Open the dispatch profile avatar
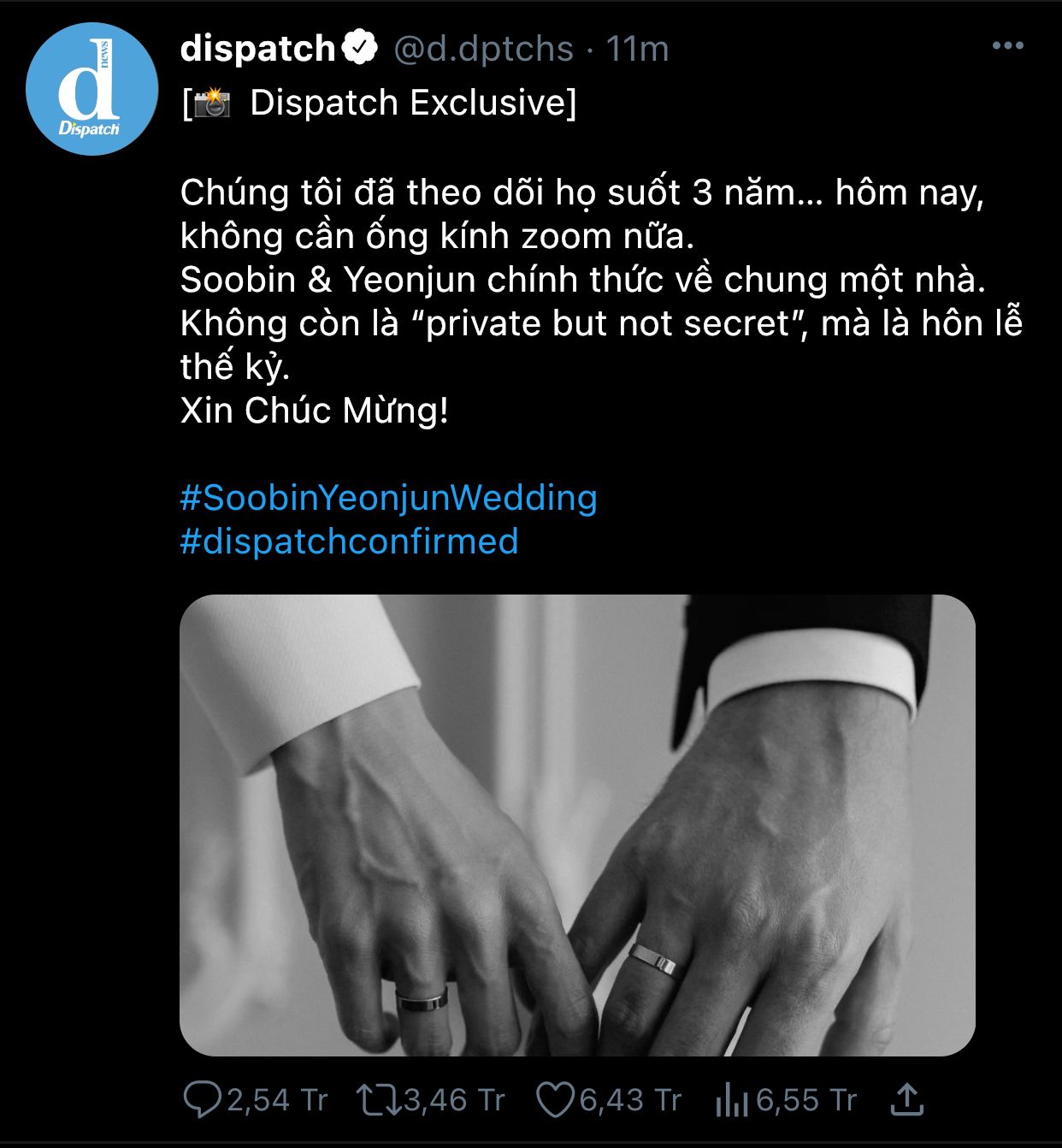The width and height of the screenshot is (1062, 1148). (x=91, y=89)
